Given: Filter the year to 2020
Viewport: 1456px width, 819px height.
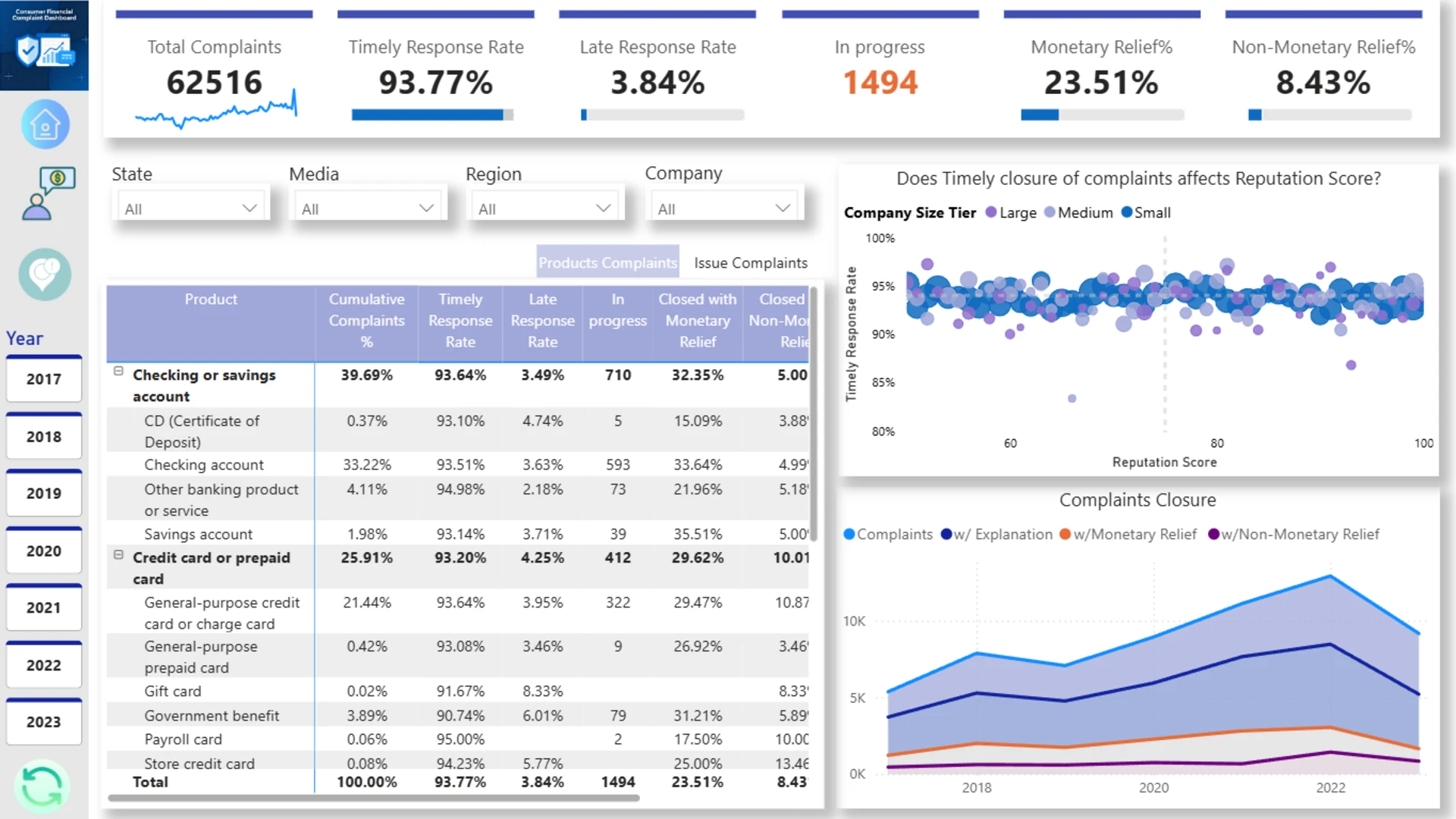Looking at the screenshot, I should [44, 551].
